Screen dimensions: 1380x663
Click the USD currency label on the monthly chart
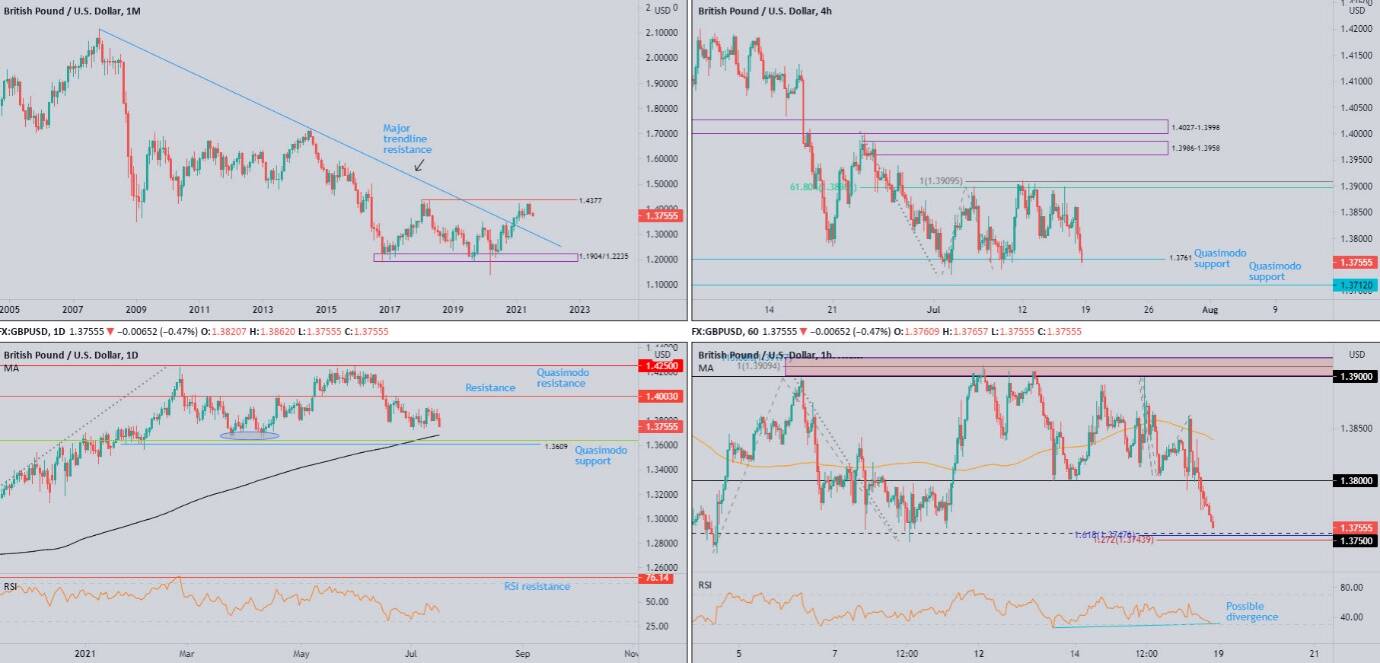pyautogui.click(x=662, y=10)
